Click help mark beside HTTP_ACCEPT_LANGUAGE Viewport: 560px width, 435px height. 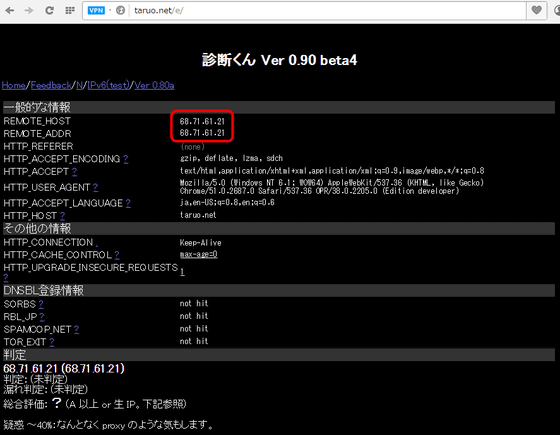(x=128, y=203)
